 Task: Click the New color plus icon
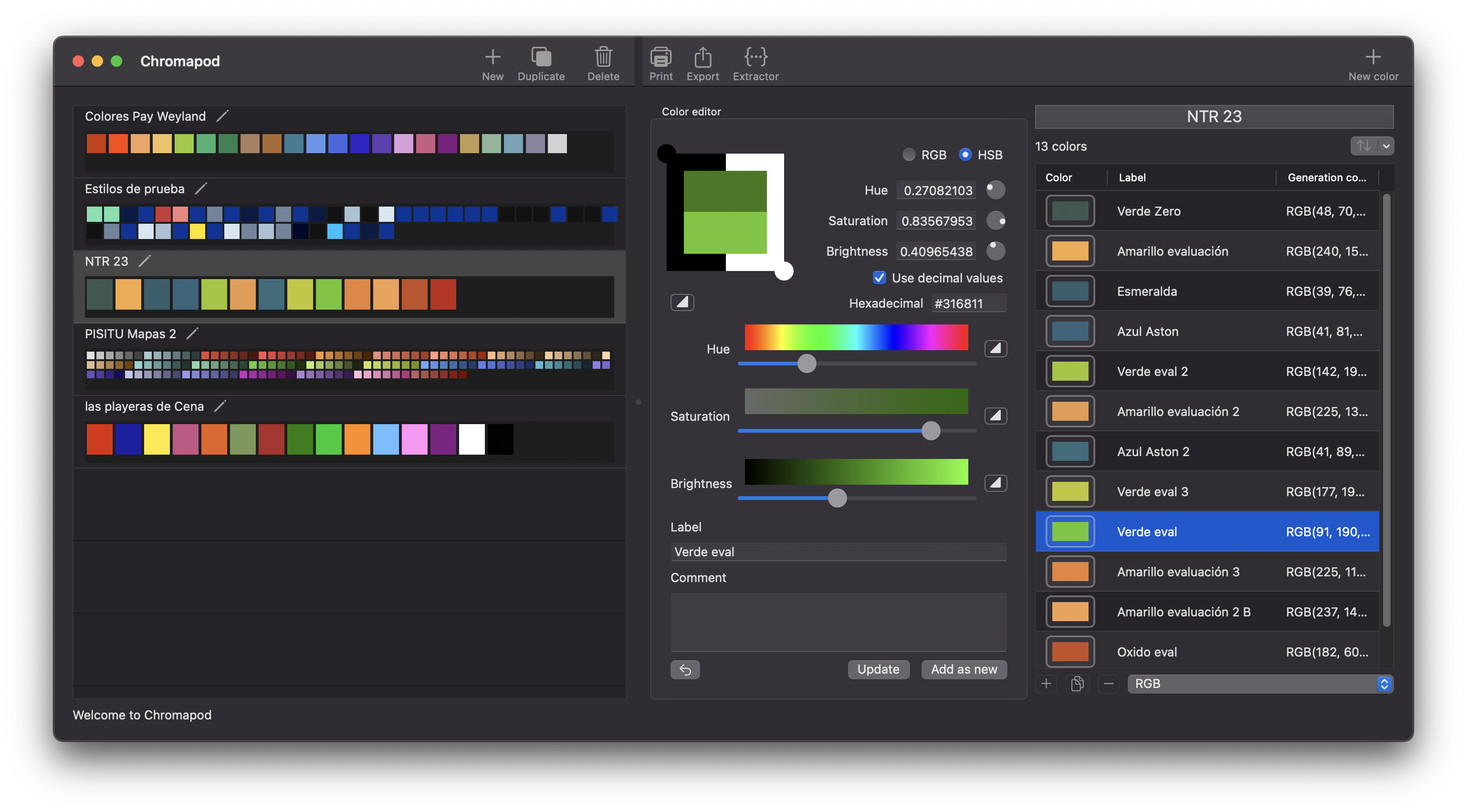1373,57
